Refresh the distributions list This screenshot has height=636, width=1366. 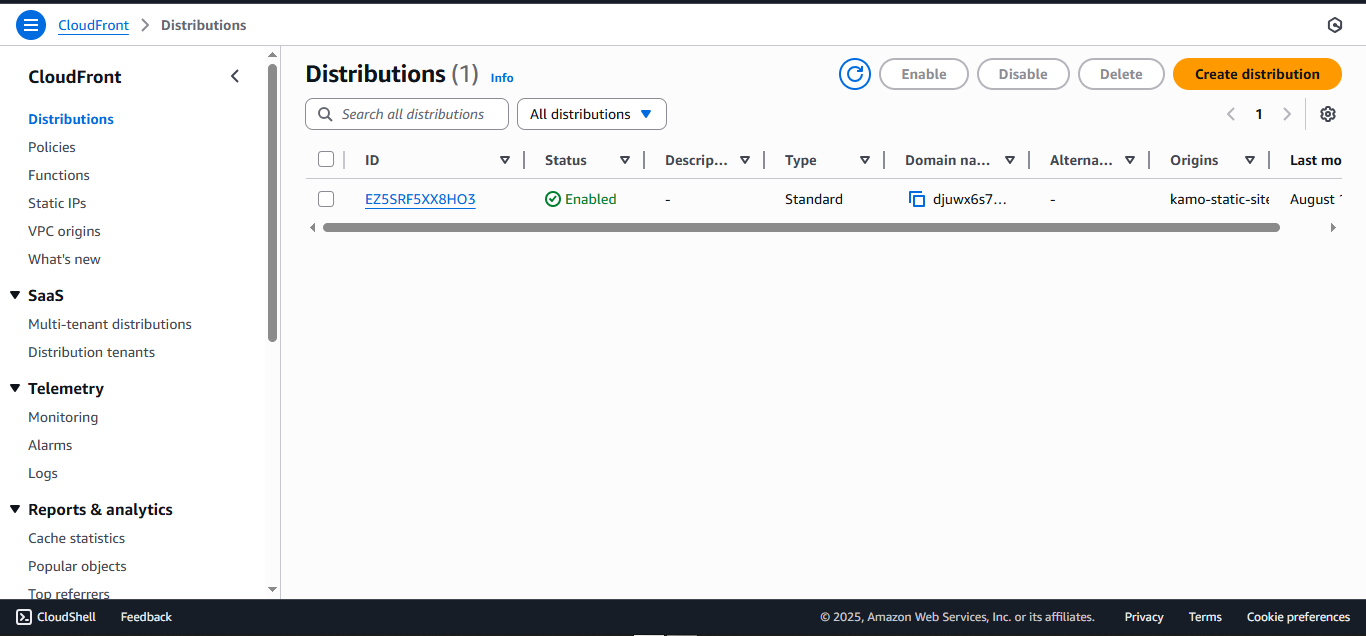(854, 73)
